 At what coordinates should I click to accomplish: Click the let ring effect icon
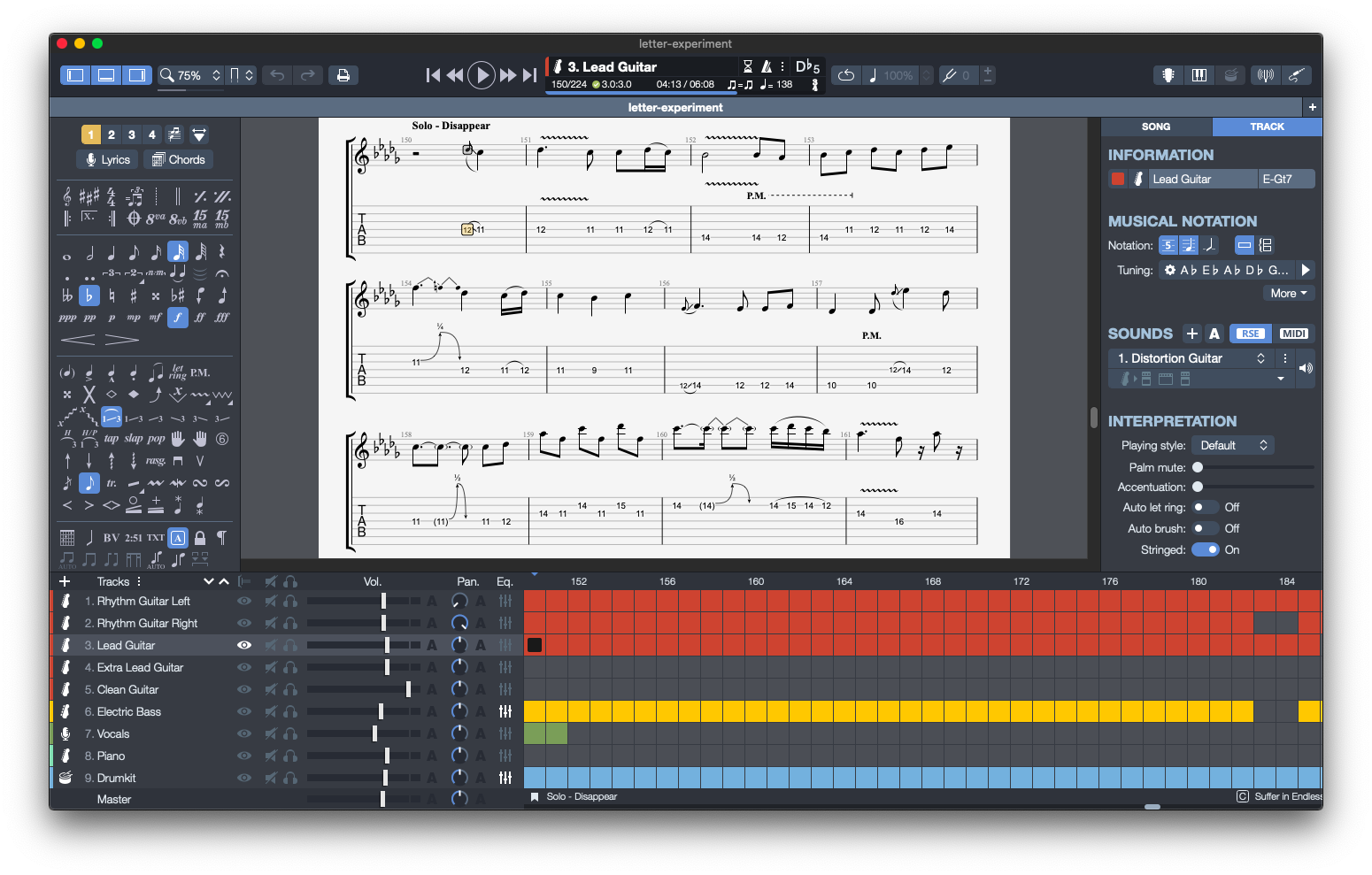(177, 372)
